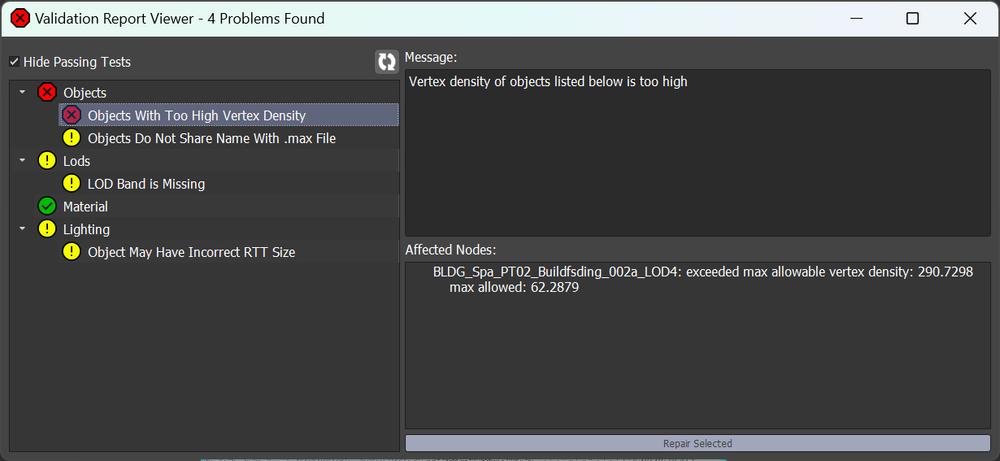
Task: Click inside the Message text area
Action: coord(698,152)
